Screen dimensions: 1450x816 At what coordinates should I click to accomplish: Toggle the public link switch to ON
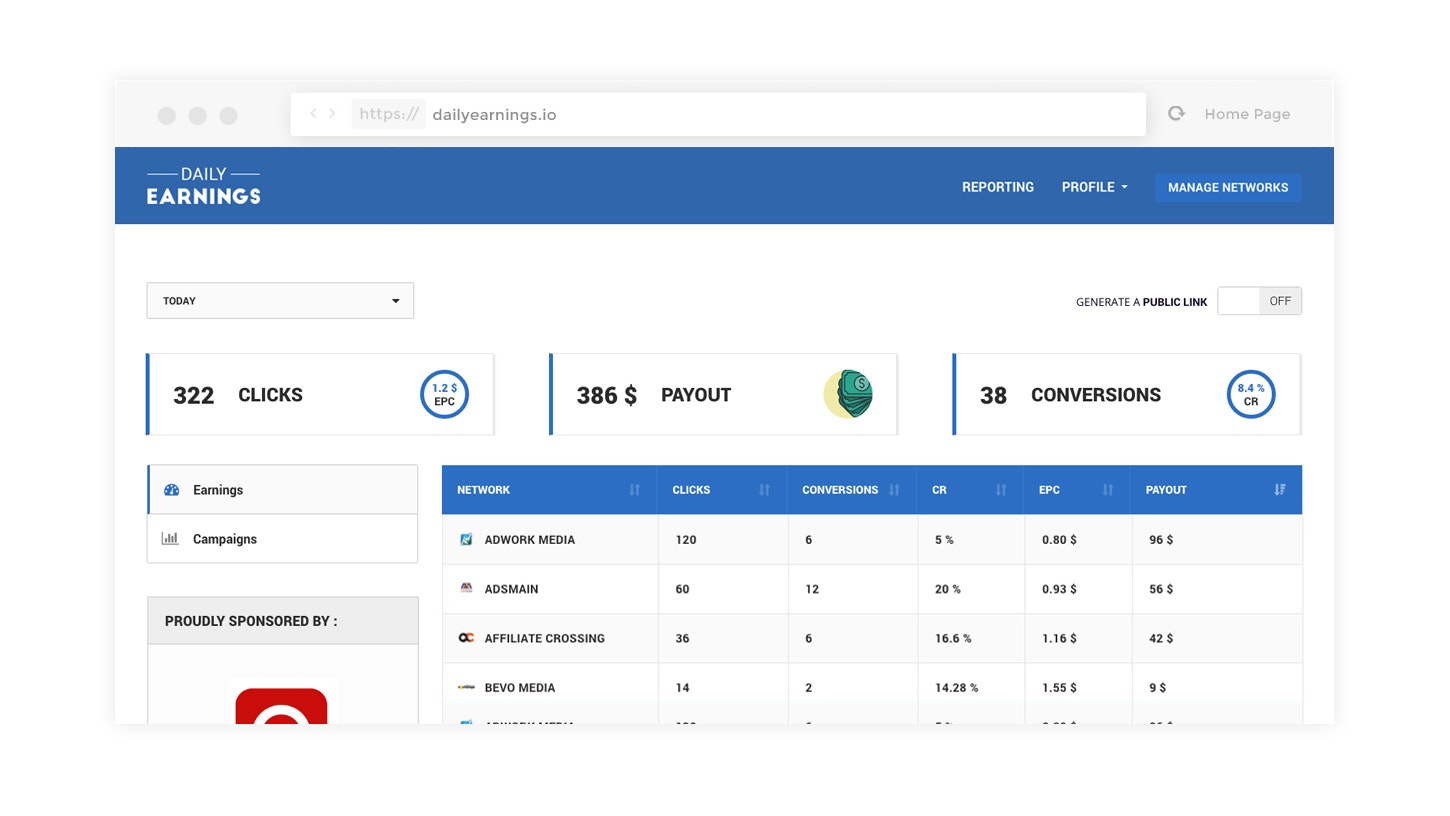click(1259, 301)
